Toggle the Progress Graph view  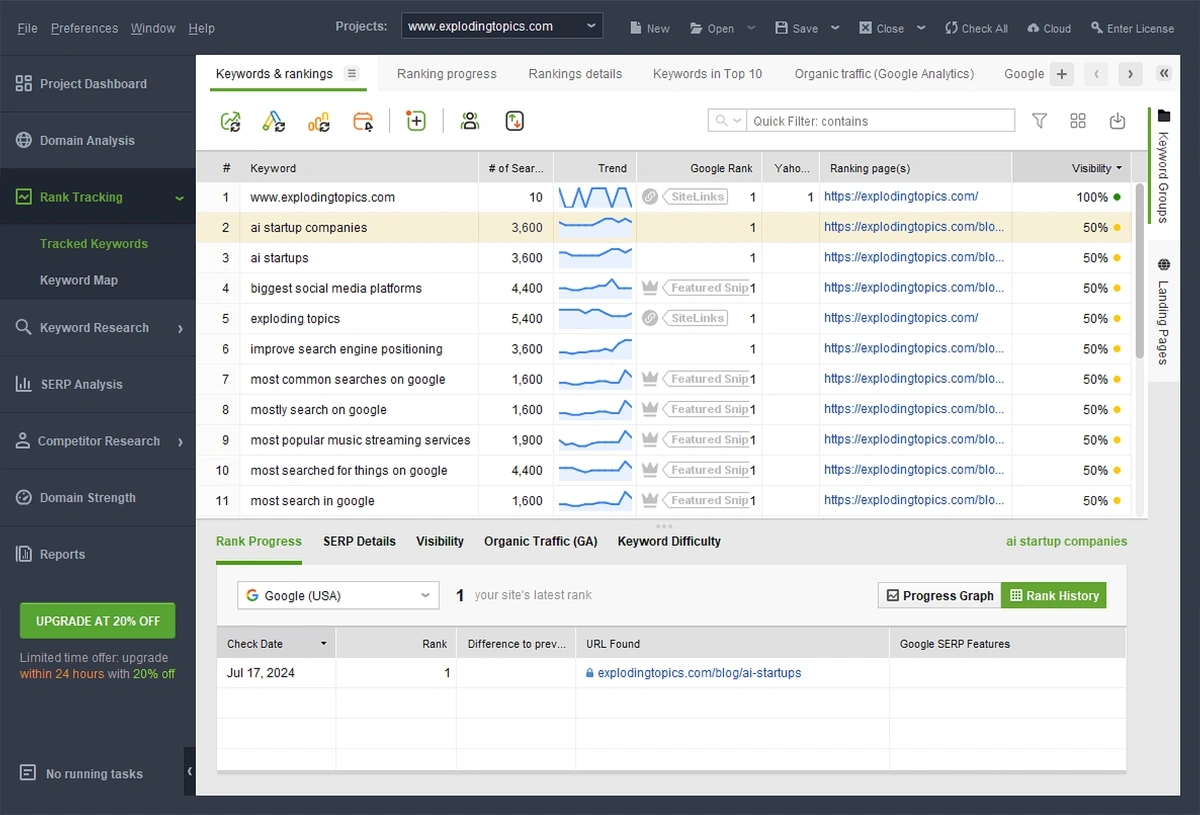pyautogui.click(x=940, y=595)
